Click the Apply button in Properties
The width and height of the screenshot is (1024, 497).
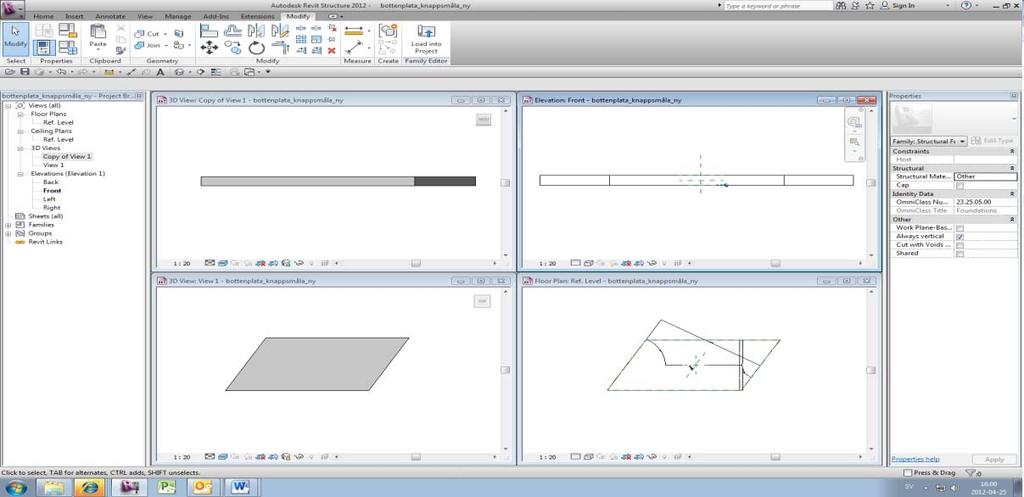(994, 459)
